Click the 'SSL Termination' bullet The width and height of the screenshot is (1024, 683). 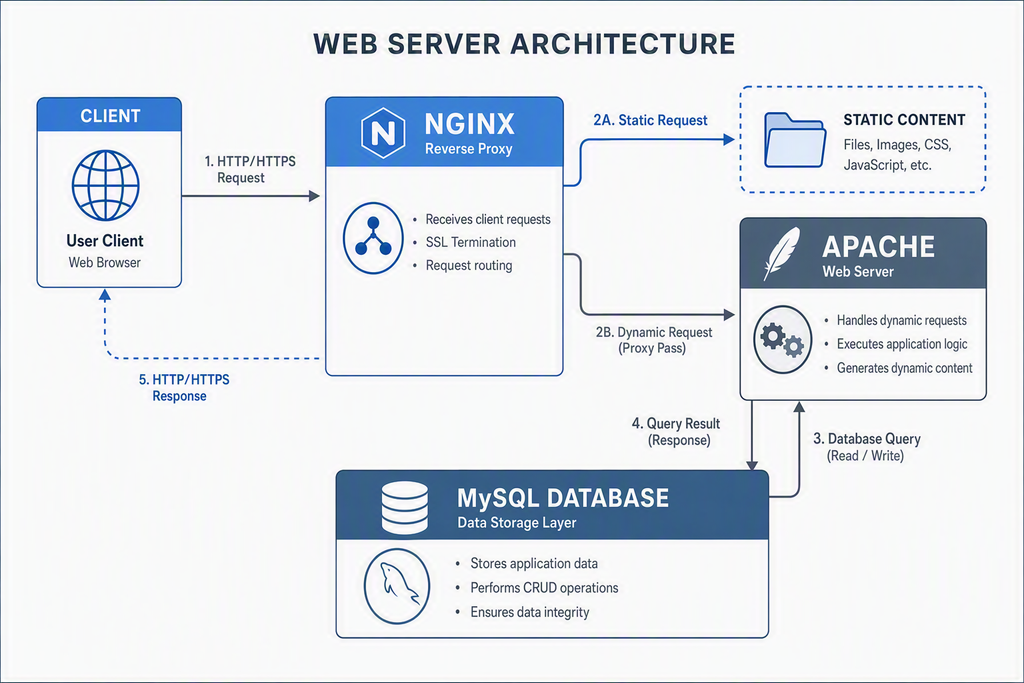click(471, 242)
